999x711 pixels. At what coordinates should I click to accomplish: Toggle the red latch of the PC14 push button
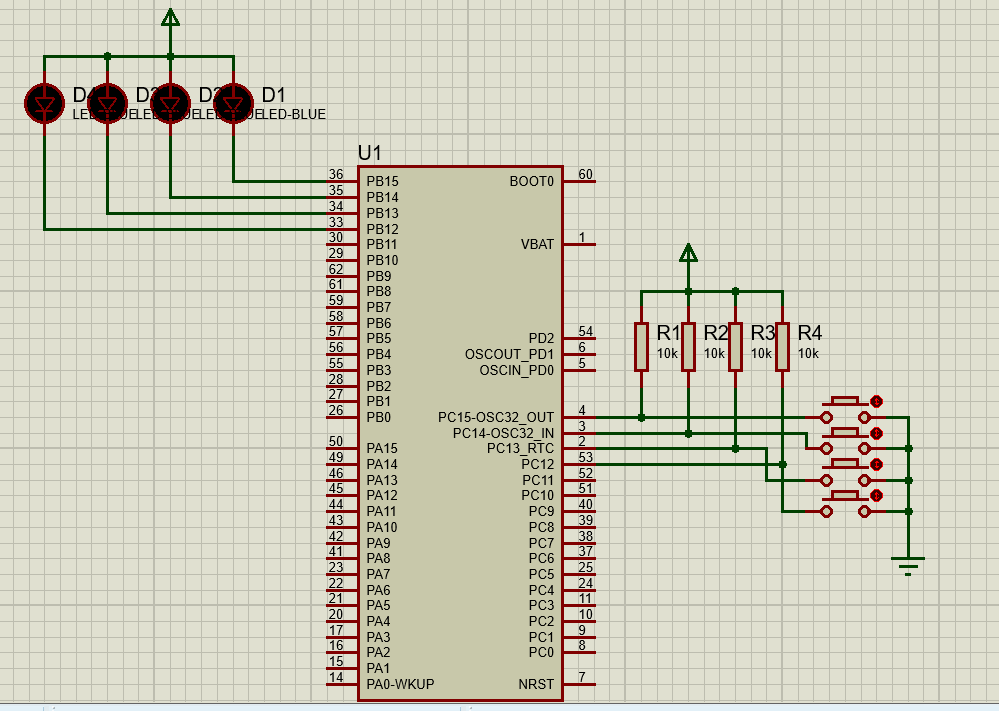(x=877, y=433)
